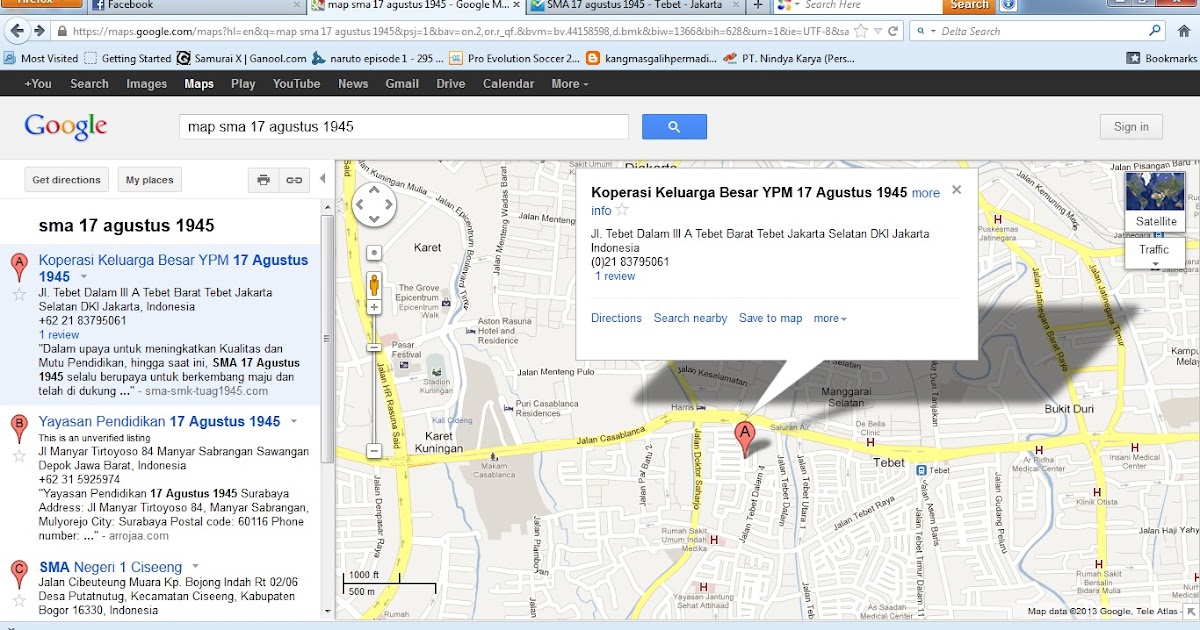Click Search nearby link in info bubble
Image resolution: width=1200 pixels, height=630 pixels.
coord(690,318)
